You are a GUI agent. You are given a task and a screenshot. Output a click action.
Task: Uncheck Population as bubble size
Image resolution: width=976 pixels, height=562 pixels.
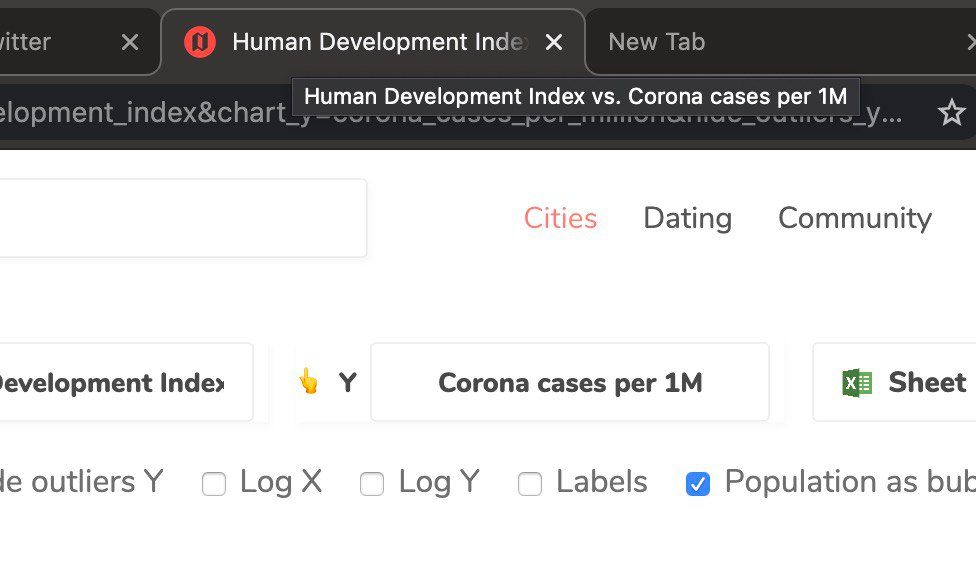point(698,484)
